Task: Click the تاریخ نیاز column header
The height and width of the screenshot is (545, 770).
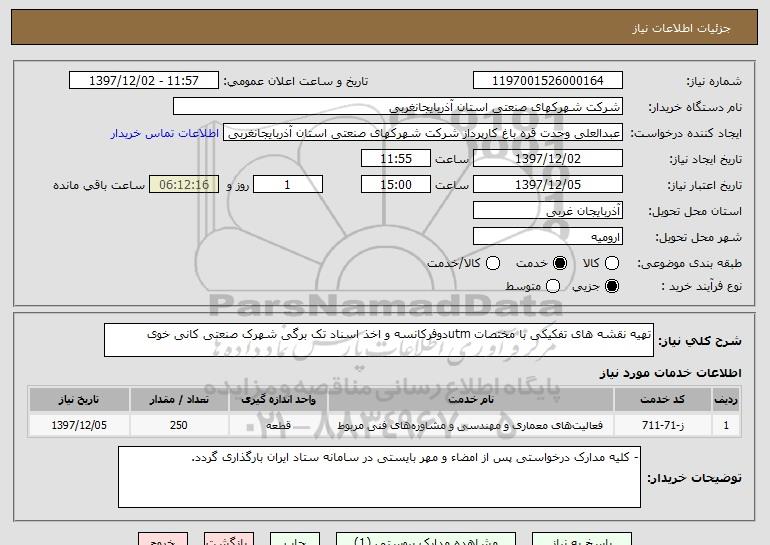Action: (x=79, y=400)
